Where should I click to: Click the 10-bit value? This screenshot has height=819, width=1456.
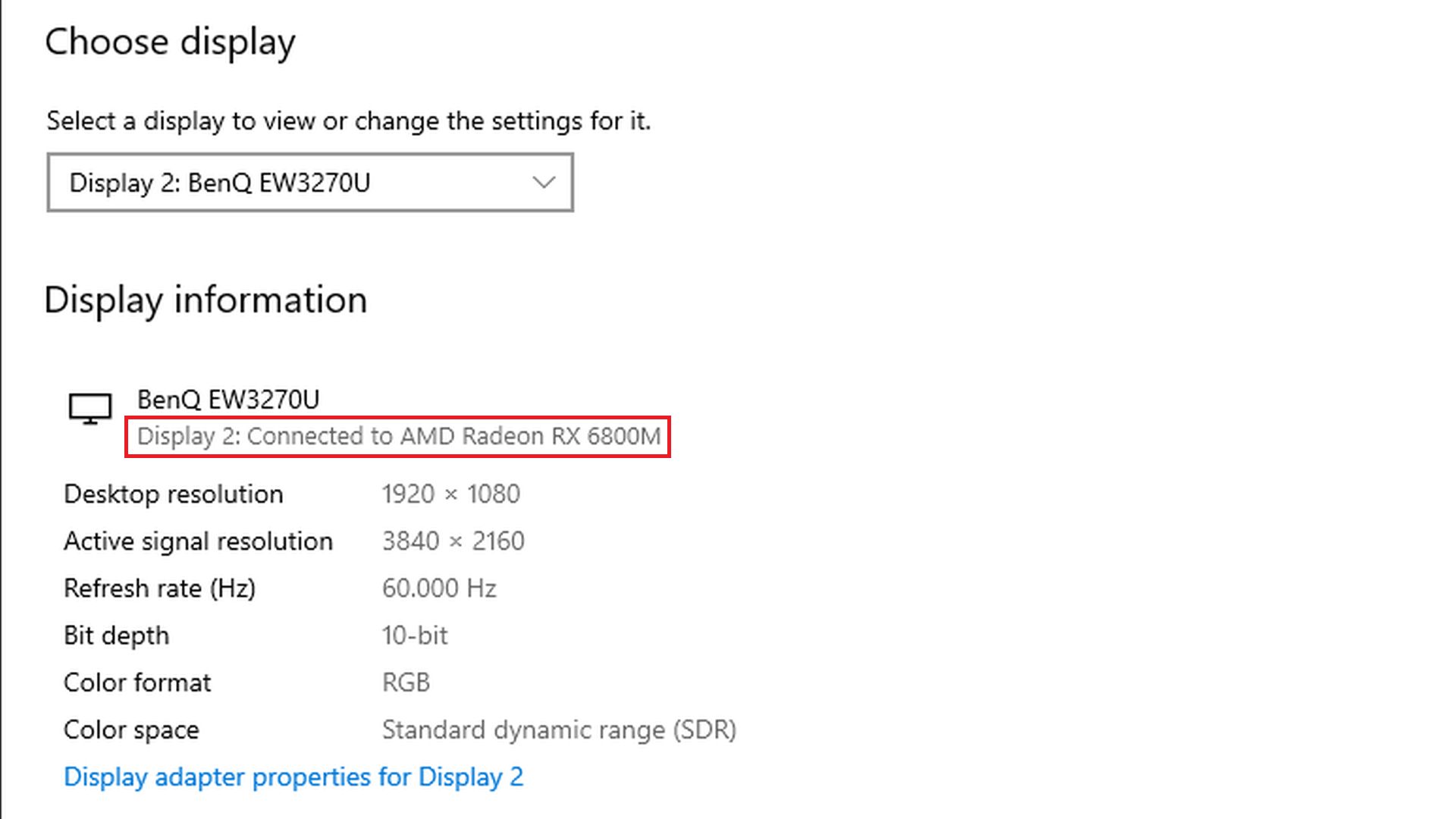point(415,635)
